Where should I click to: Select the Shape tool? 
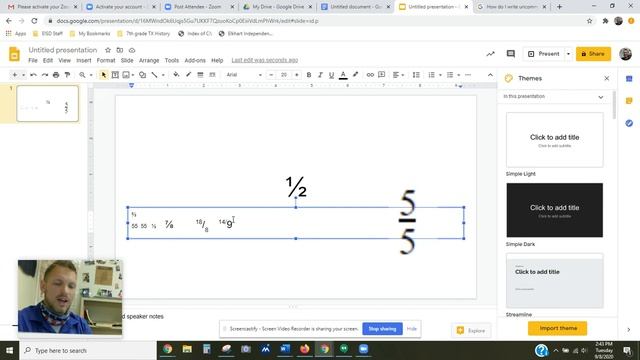[142, 75]
